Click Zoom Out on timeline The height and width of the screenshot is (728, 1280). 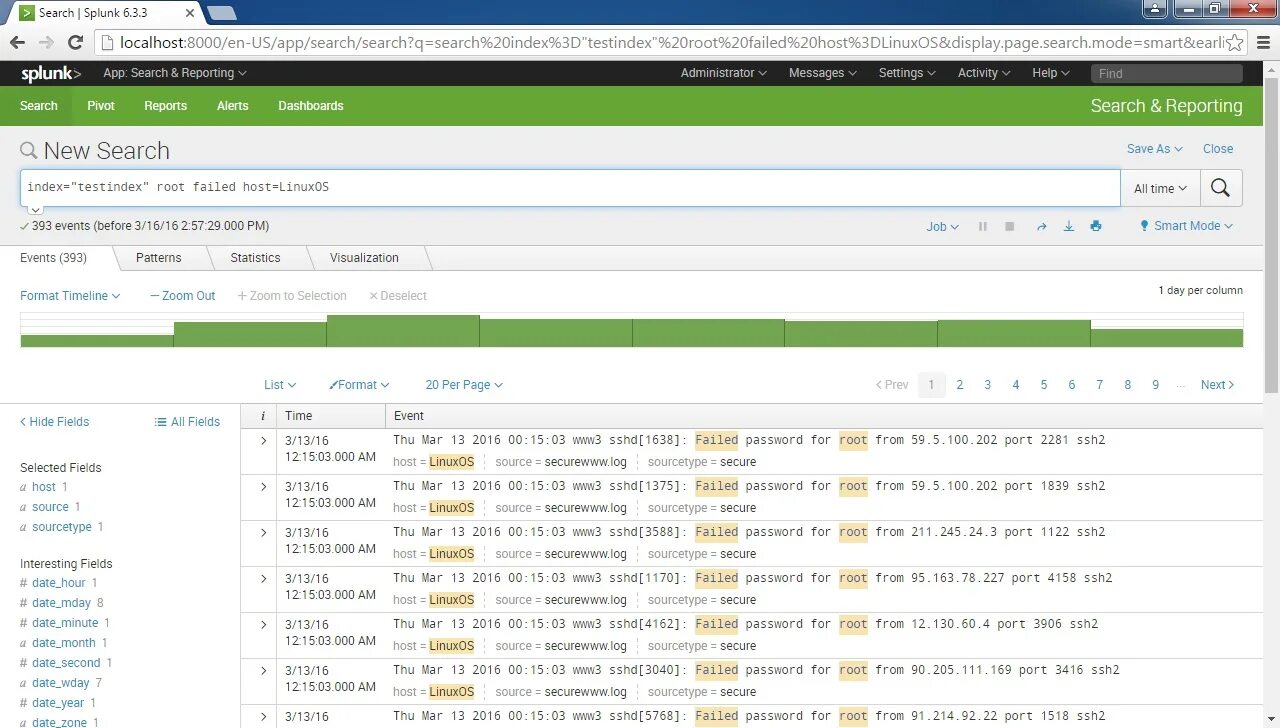pyautogui.click(x=183, y=296)
